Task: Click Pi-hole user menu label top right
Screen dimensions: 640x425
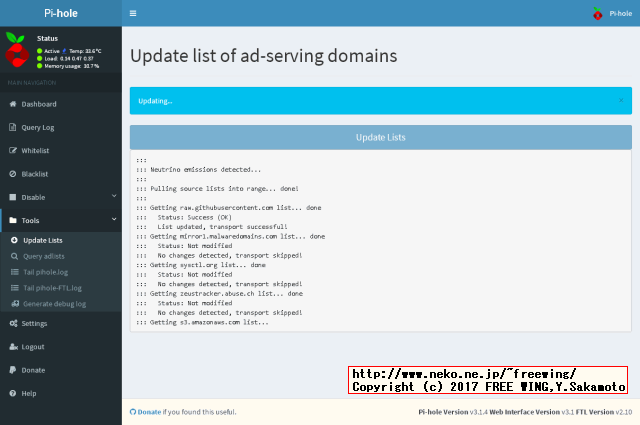Action: tap(620, 13)
